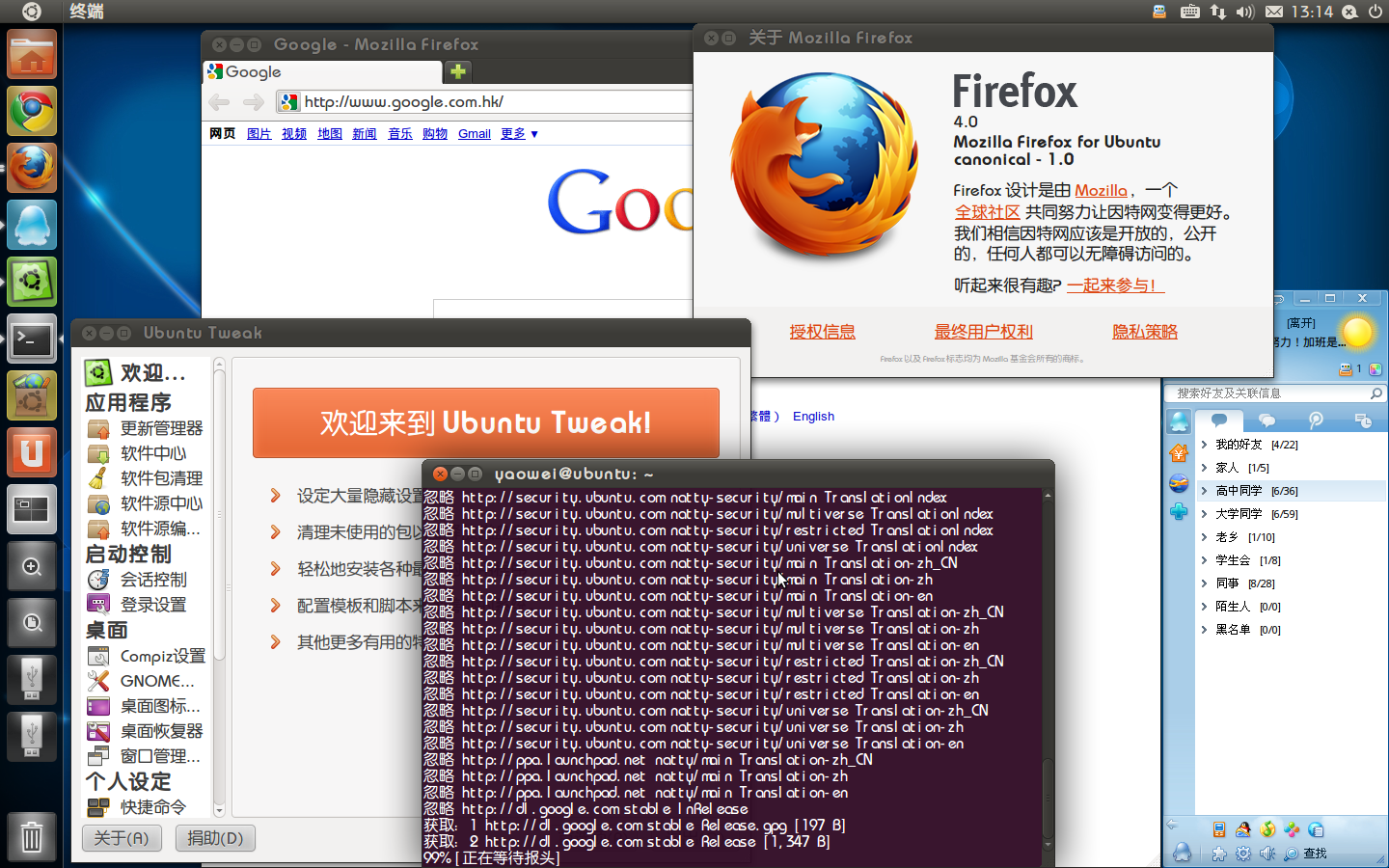The image size is (1389, 868).
Task: Click English language link on Google page
Action: pyautogui.click(x=813, y=417)
